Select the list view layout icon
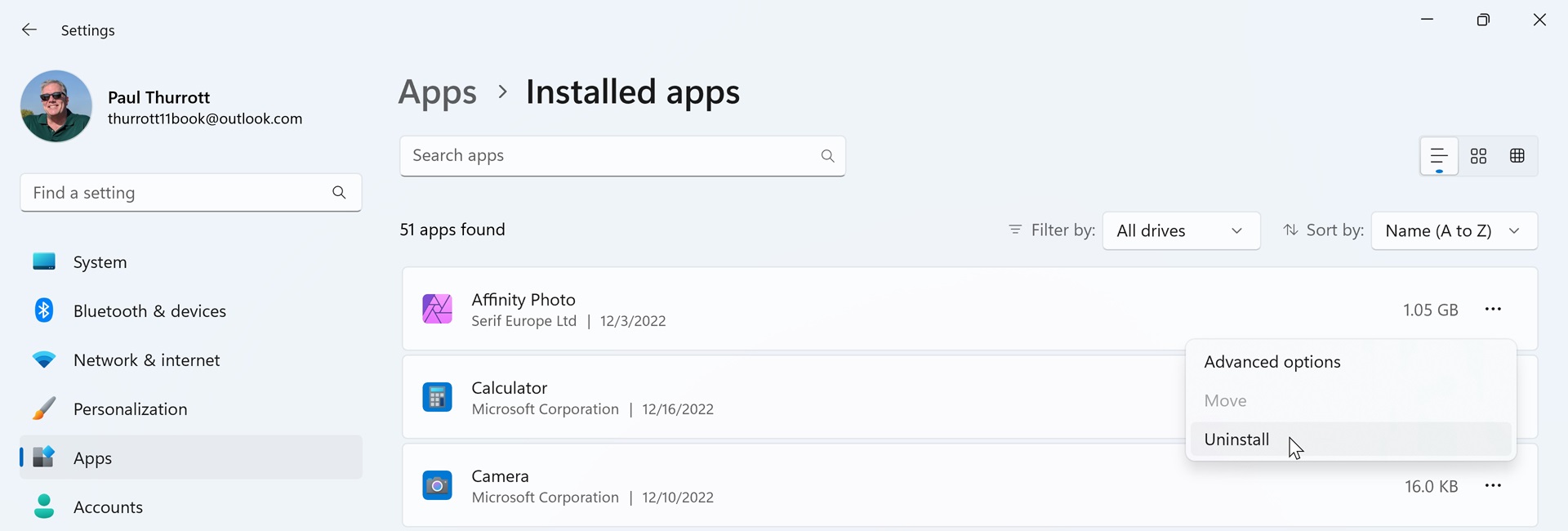Viewport: 1568px width, 531px height. (1439, 156)
